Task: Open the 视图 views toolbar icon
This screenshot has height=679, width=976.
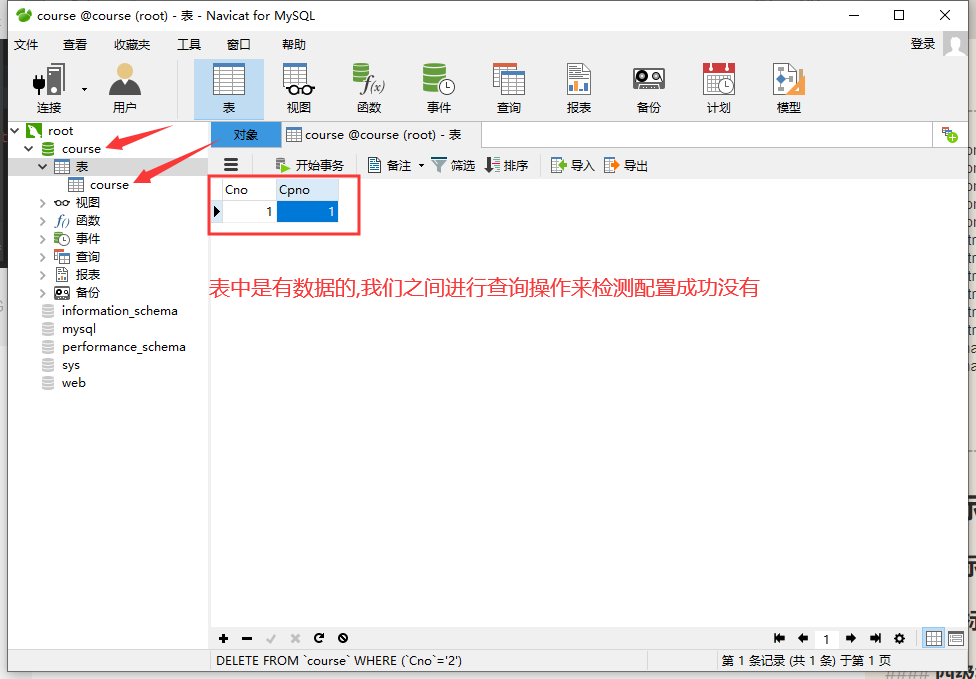Action: pyautogui.click(x=299, y=88)
